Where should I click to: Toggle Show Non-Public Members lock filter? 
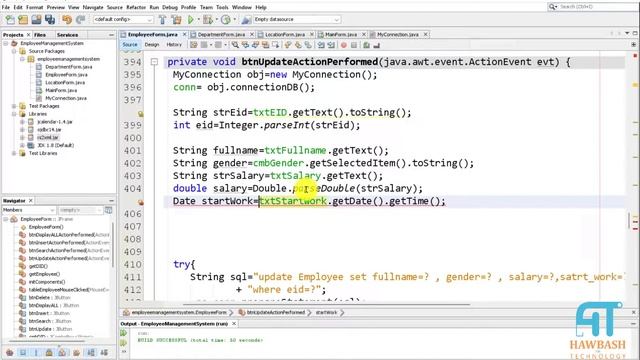(x=49, y=352)
